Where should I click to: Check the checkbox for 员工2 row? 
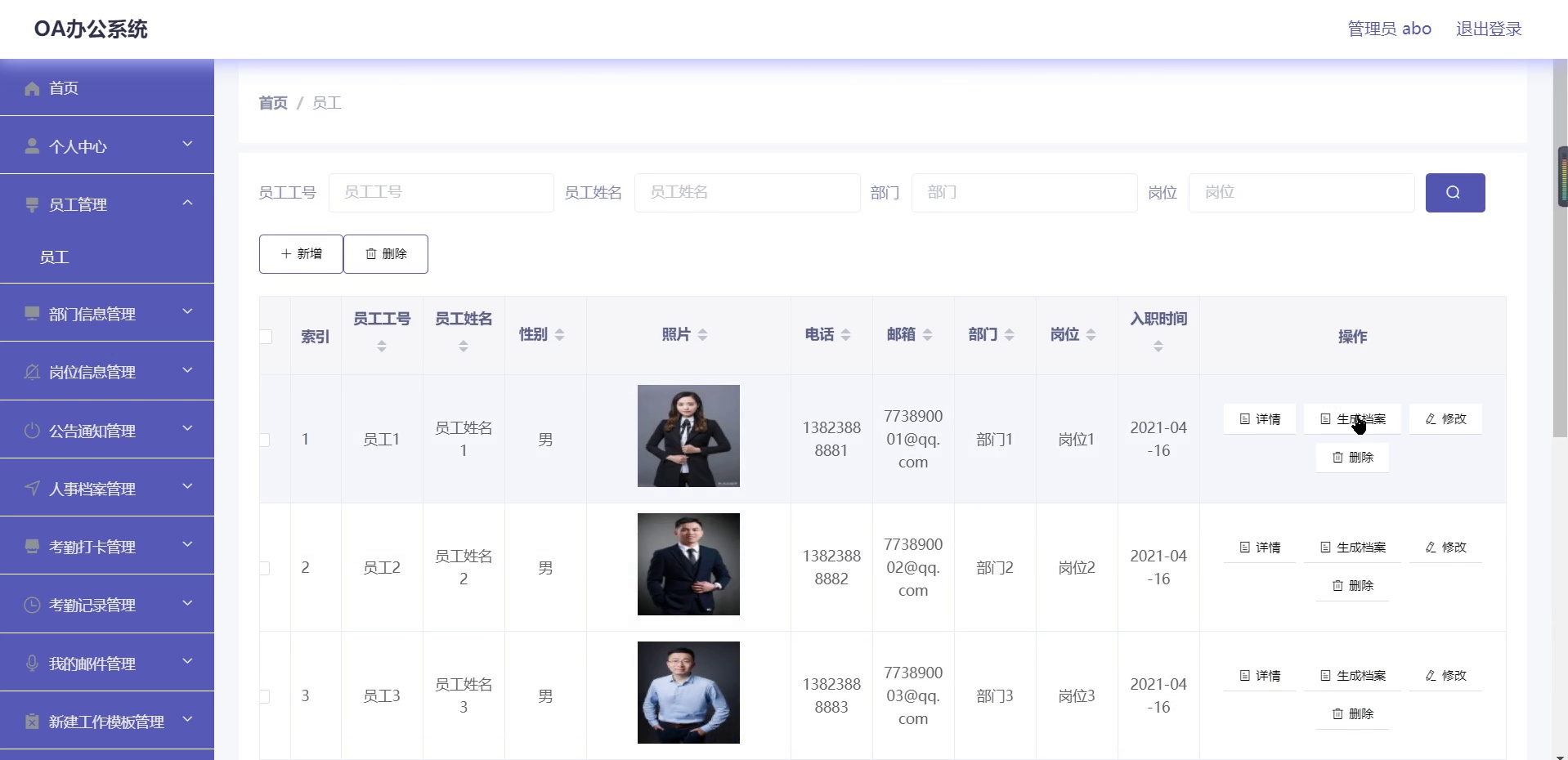coord(264,567)
